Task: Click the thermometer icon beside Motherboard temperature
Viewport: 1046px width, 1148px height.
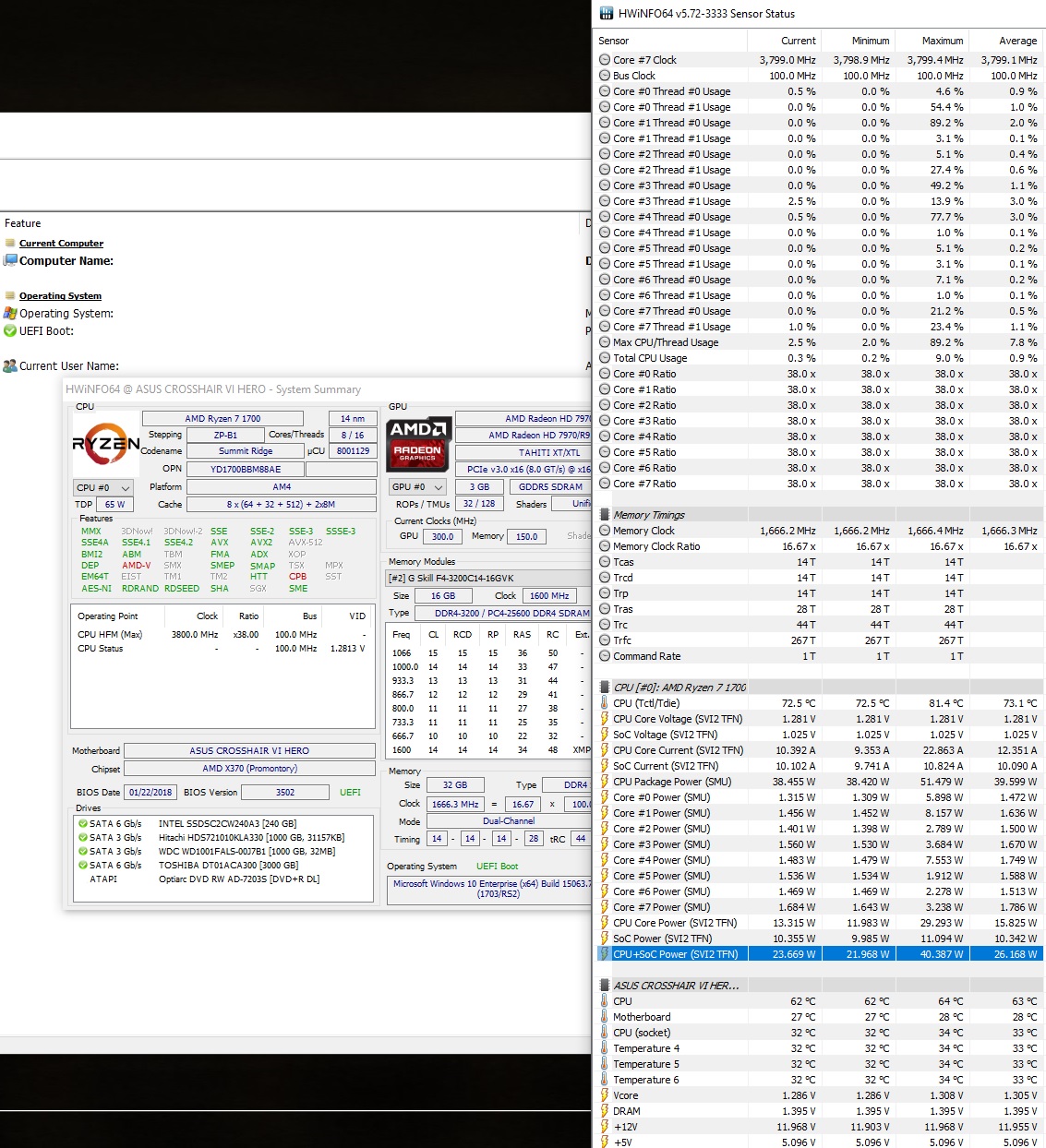Action: point(605,1017)
